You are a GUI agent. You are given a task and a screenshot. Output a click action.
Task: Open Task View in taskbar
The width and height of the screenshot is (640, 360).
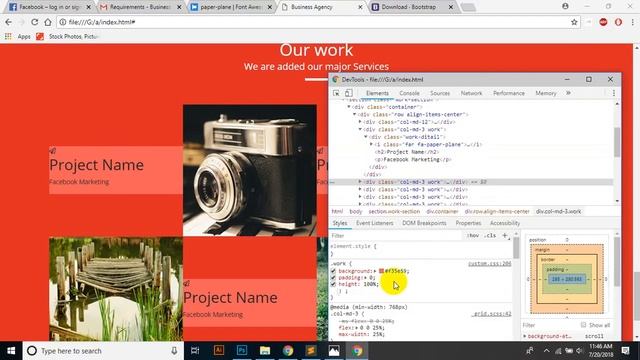(195, 351)
